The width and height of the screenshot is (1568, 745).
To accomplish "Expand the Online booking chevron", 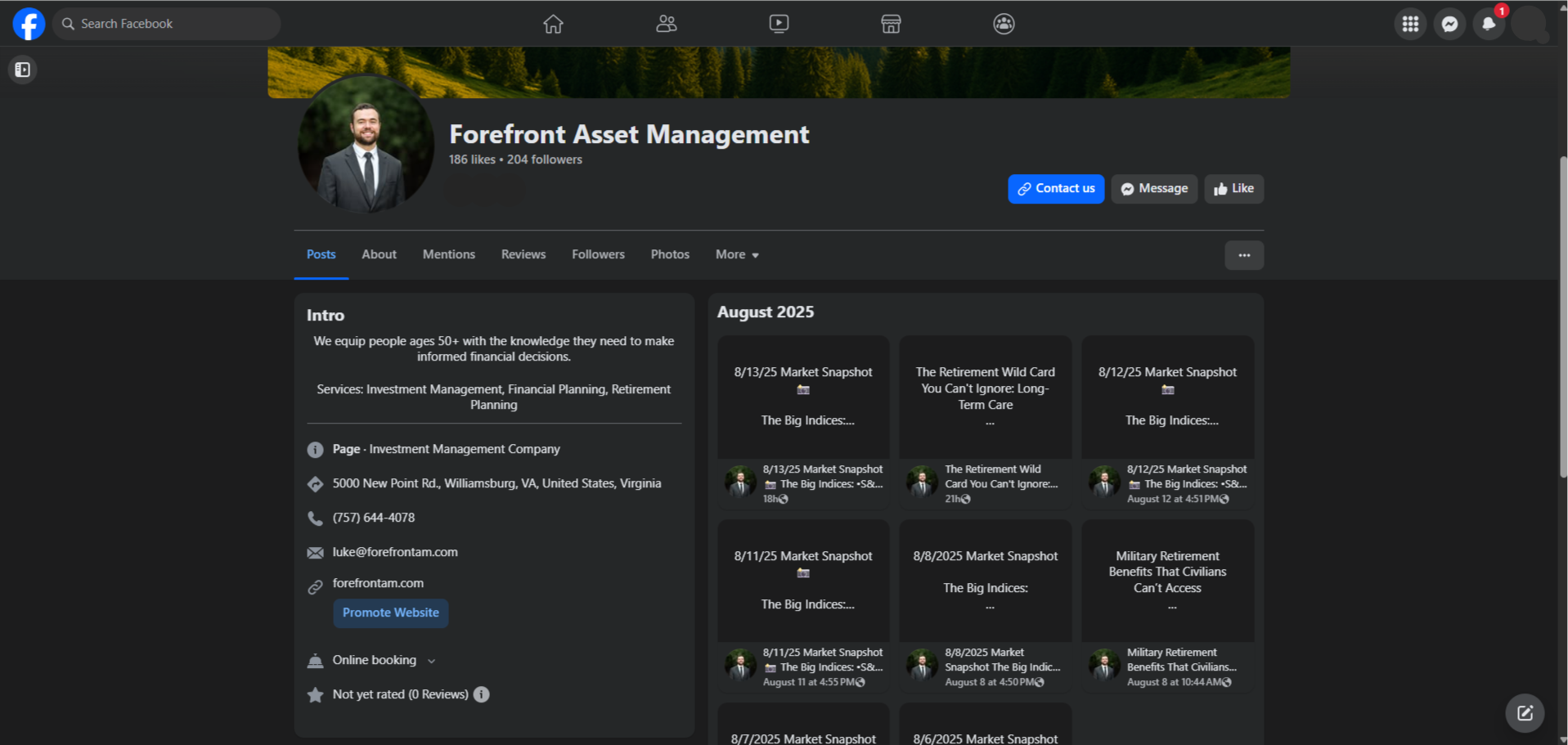I will tap(431, 661).
